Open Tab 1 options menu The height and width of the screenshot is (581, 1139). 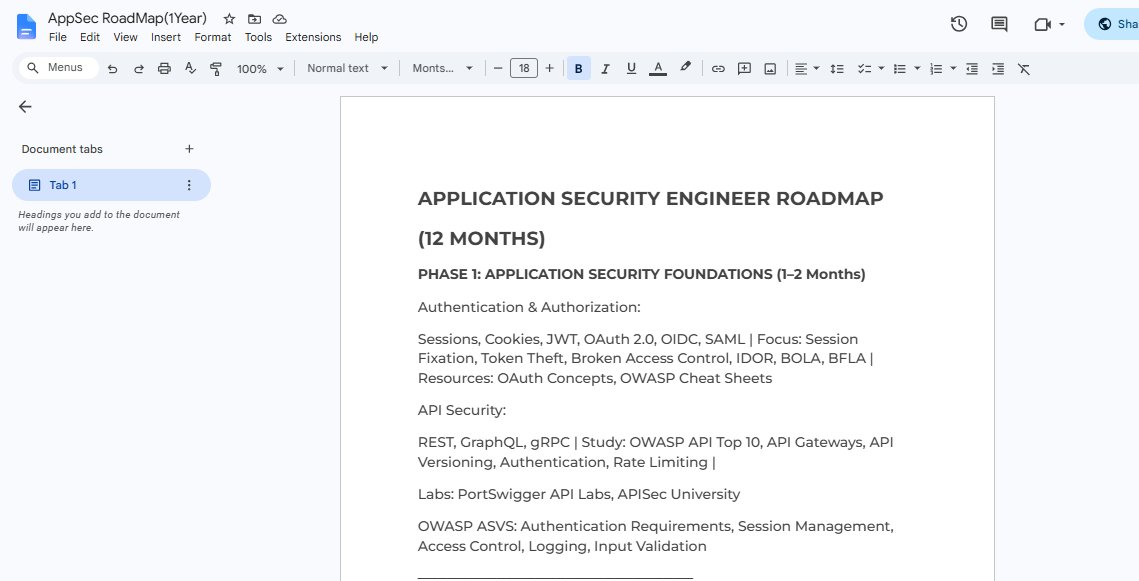pos(189,185)
